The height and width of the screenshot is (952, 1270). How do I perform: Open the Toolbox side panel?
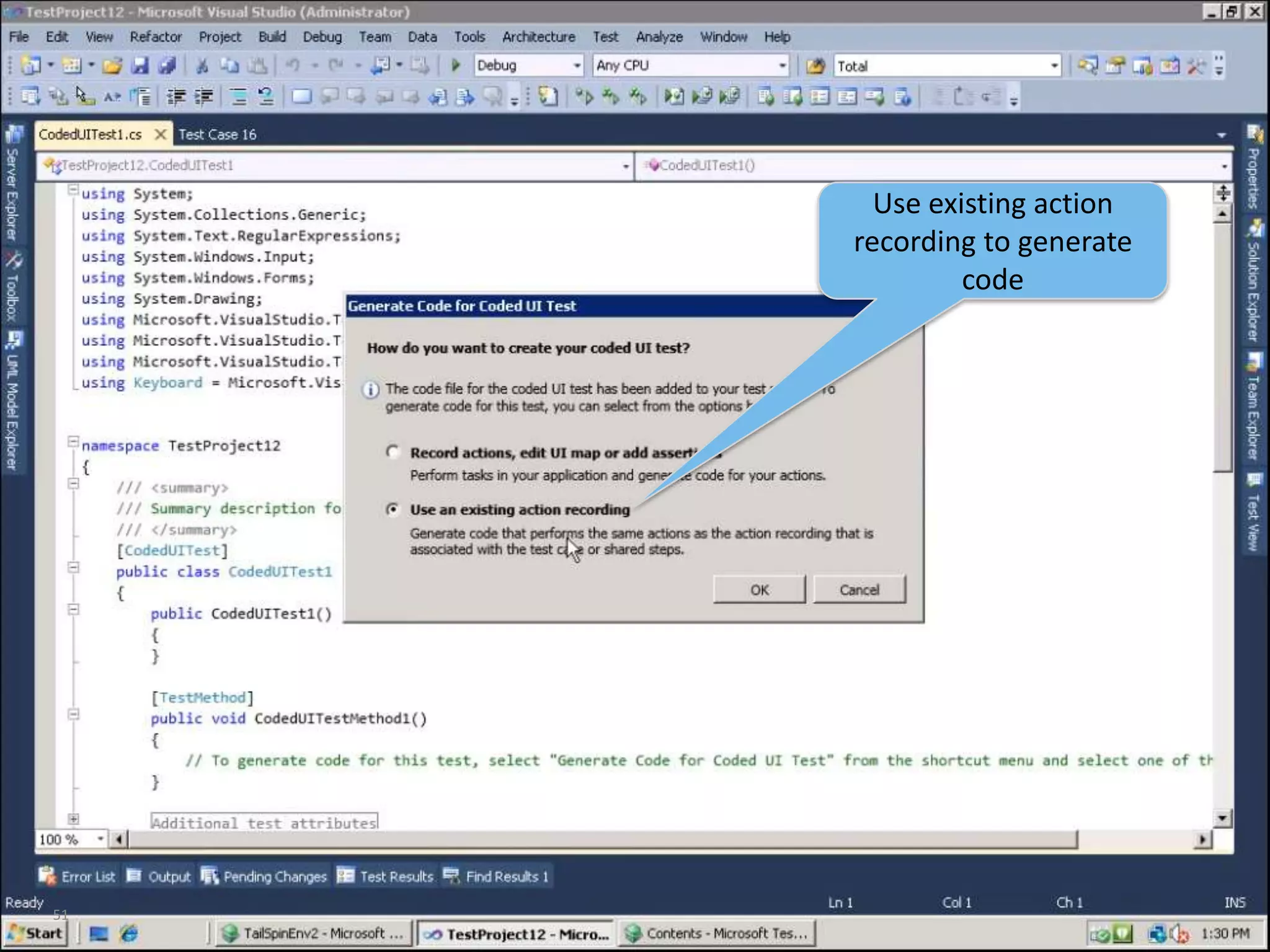coord(13,287)
